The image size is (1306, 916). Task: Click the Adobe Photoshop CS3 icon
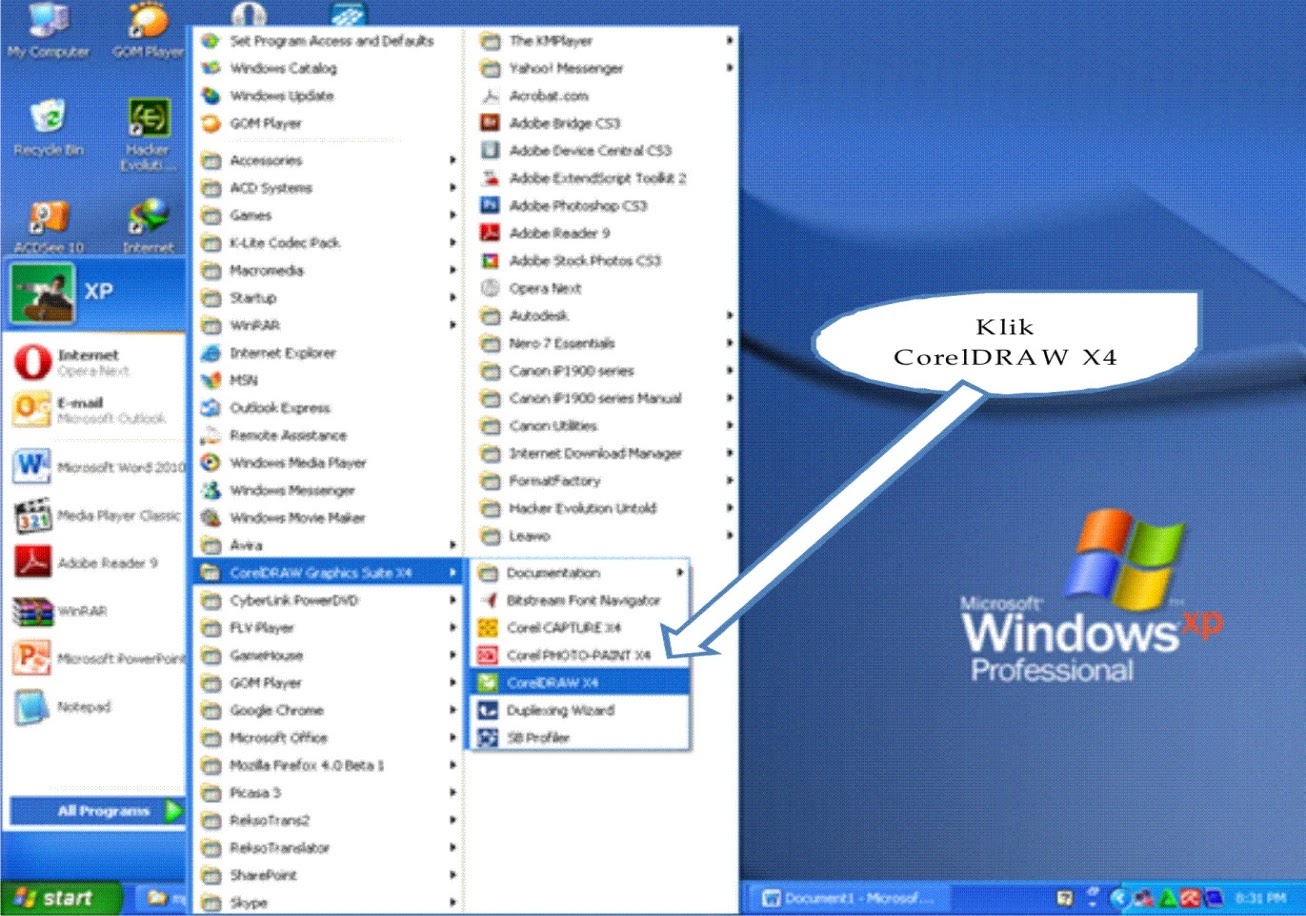tap(490, 205)
